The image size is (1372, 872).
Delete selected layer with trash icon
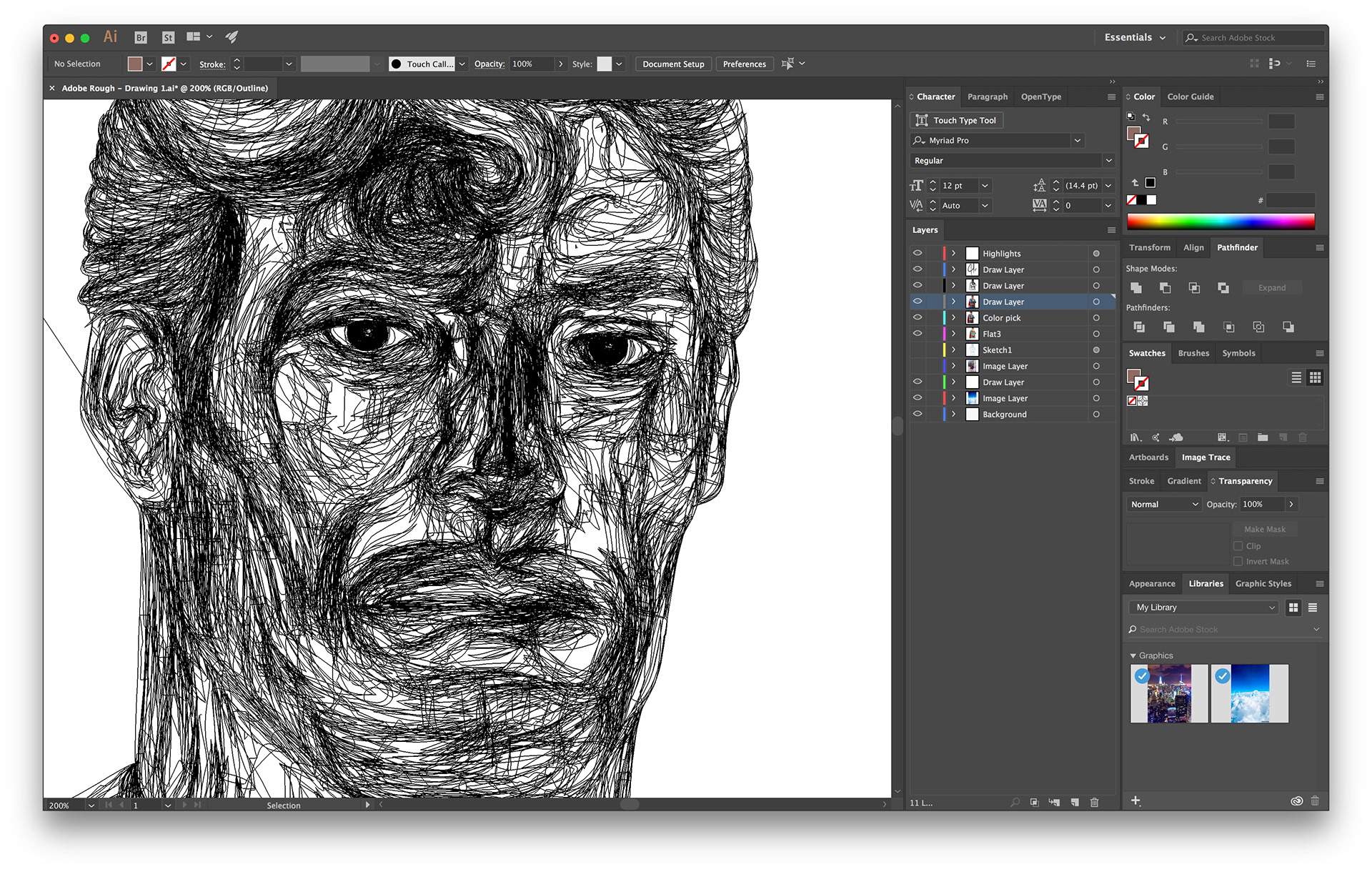click(x=1094, y=803)
